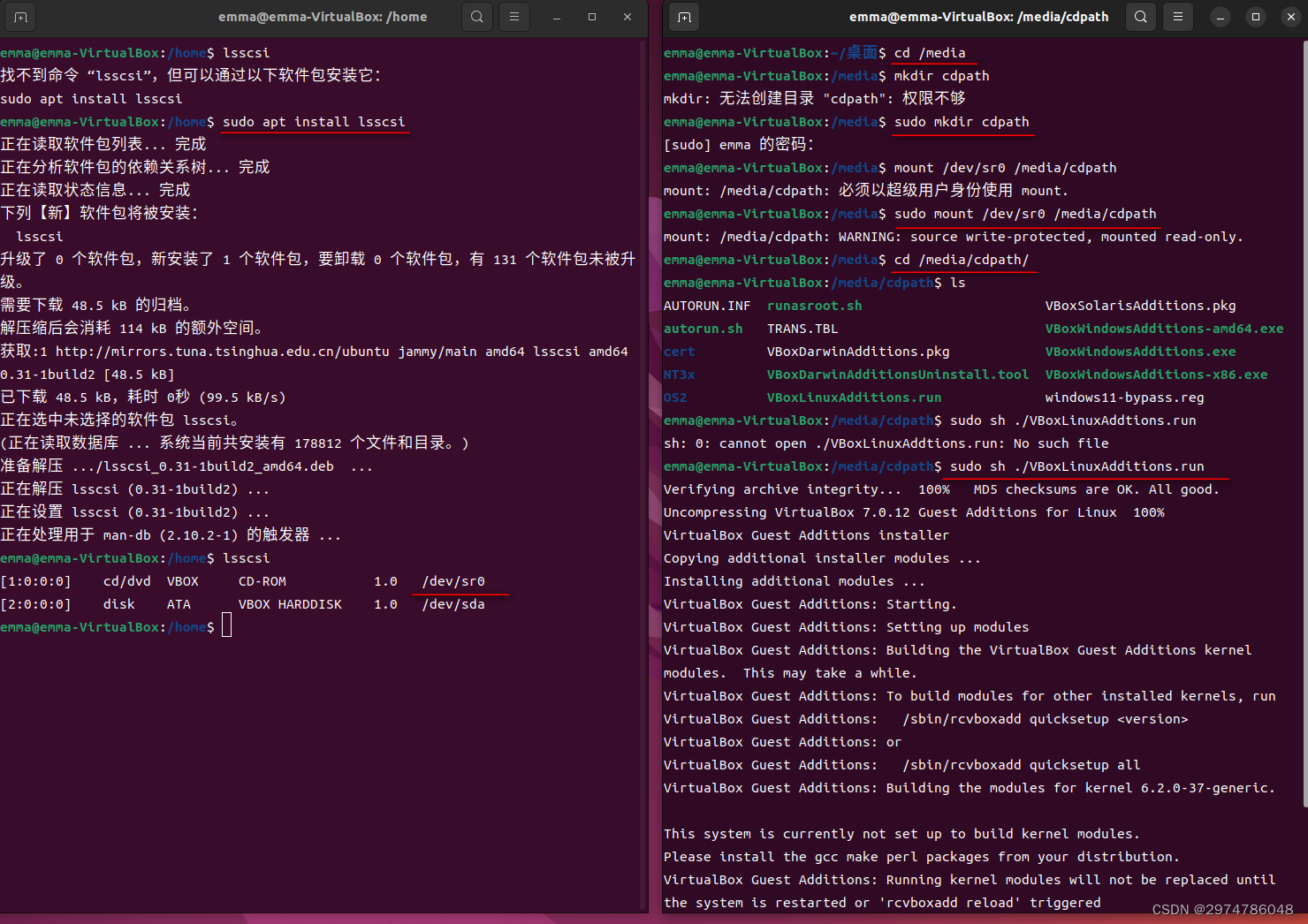This screenshot has width=1308, height=924.
Task: Open hamburger menu in left /home terminal
Action: [x=514, y=17]
